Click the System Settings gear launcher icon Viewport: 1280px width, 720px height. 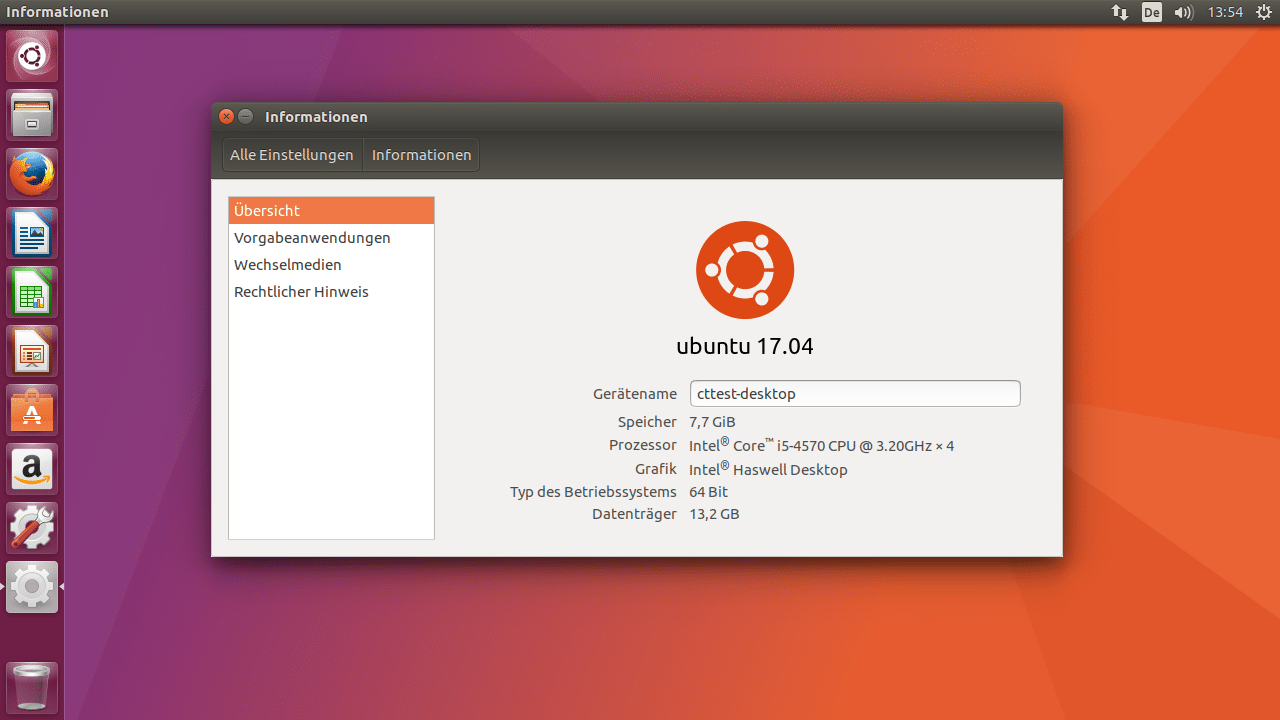[x=32, y=587]
